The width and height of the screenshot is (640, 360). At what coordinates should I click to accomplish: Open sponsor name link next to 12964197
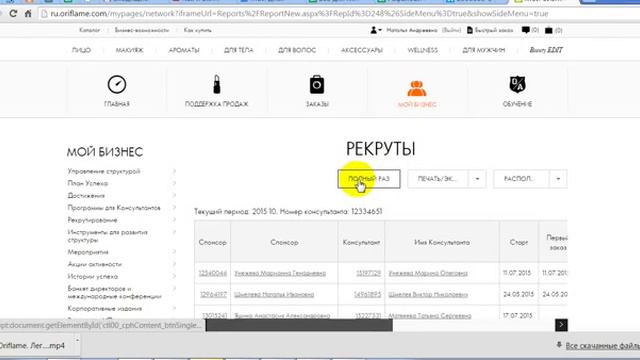coord(274,294)
